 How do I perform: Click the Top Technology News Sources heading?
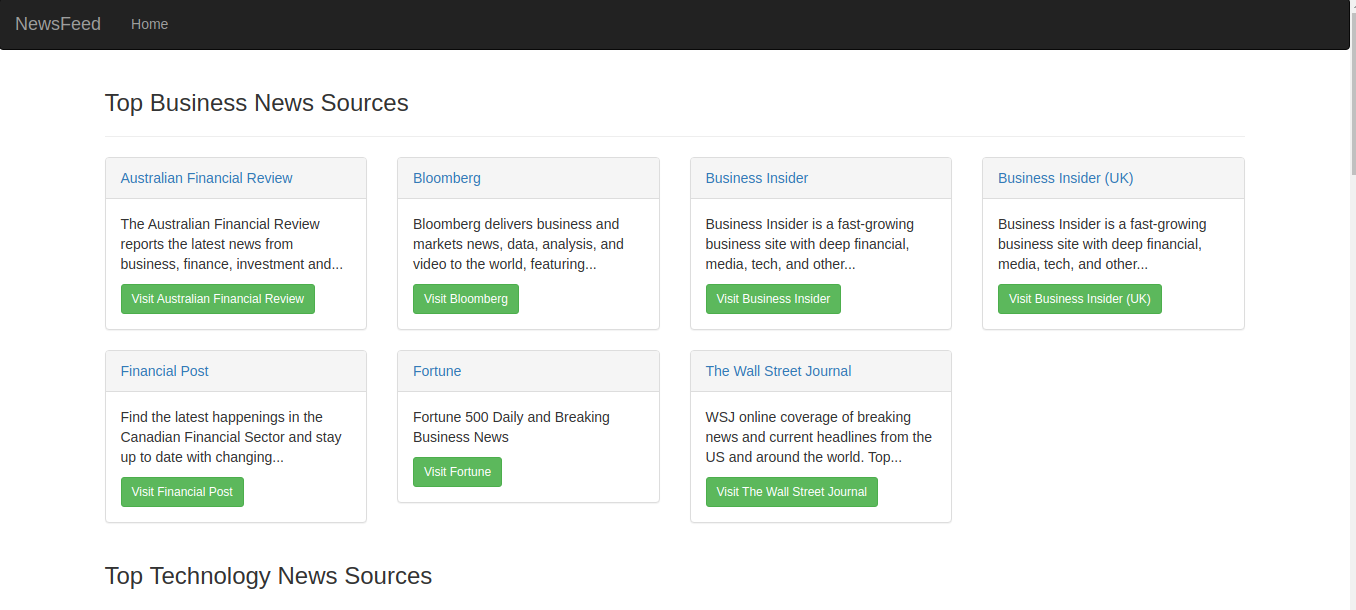click(x=268, y=576)
